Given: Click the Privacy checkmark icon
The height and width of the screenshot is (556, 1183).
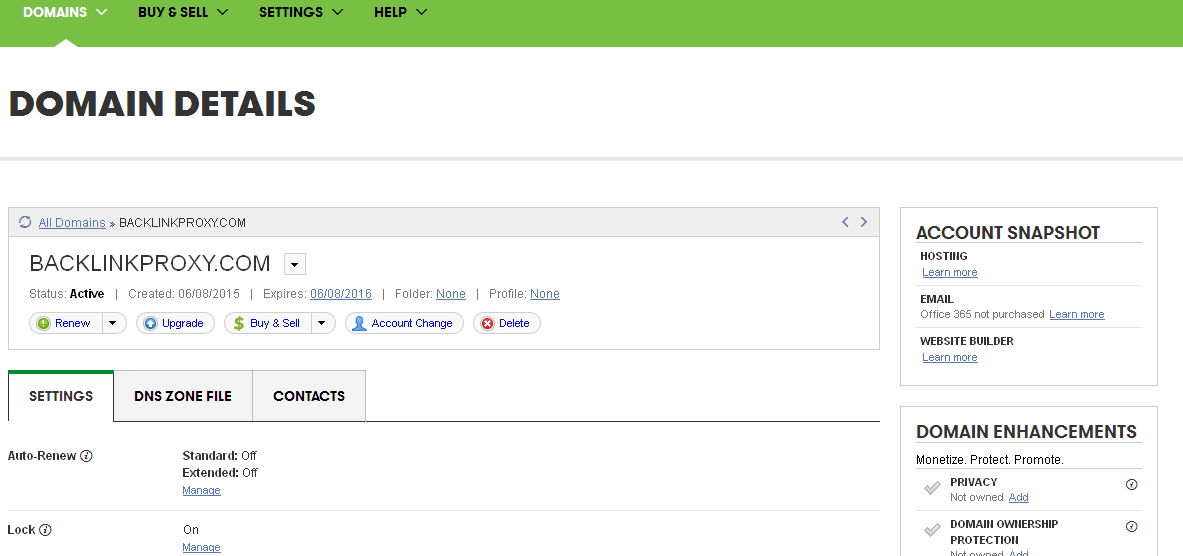Looking at the screenshot, I should point(932,488).
